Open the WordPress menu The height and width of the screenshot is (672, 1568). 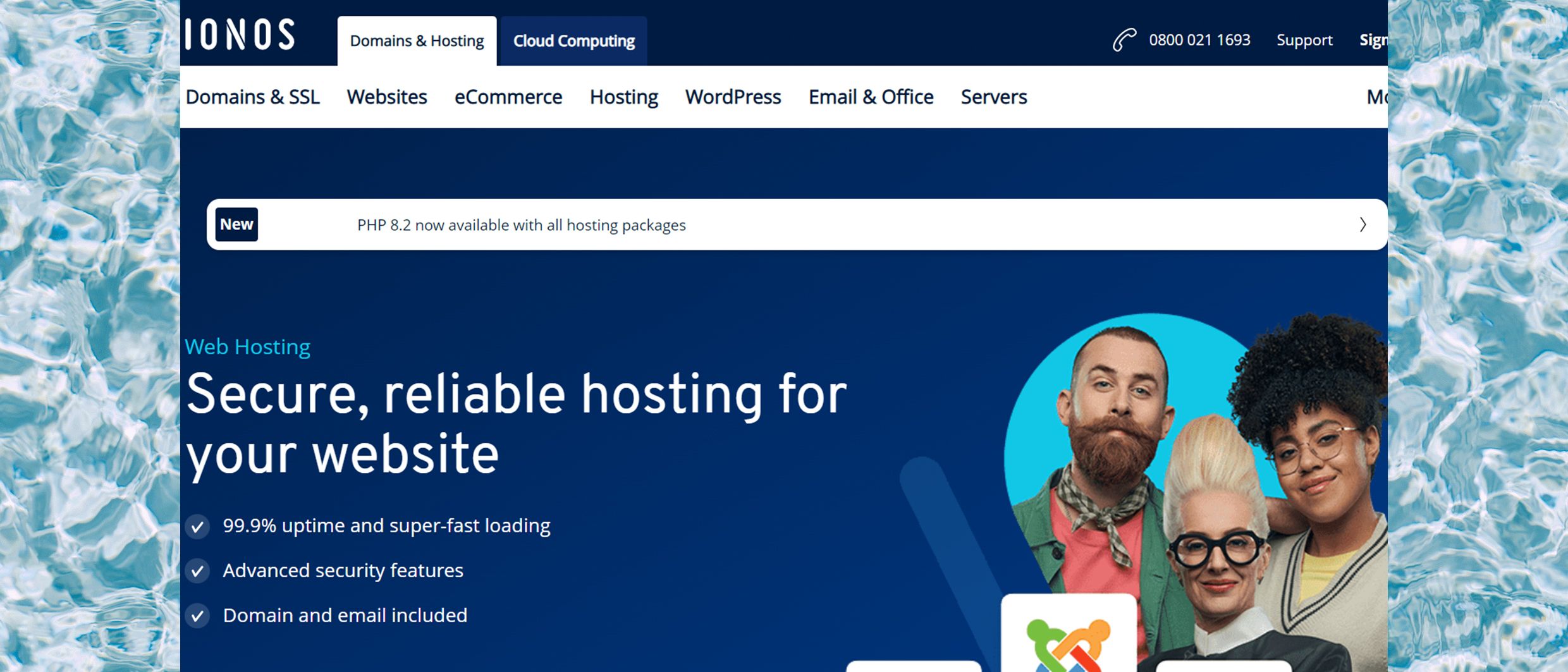pos(733,97)
